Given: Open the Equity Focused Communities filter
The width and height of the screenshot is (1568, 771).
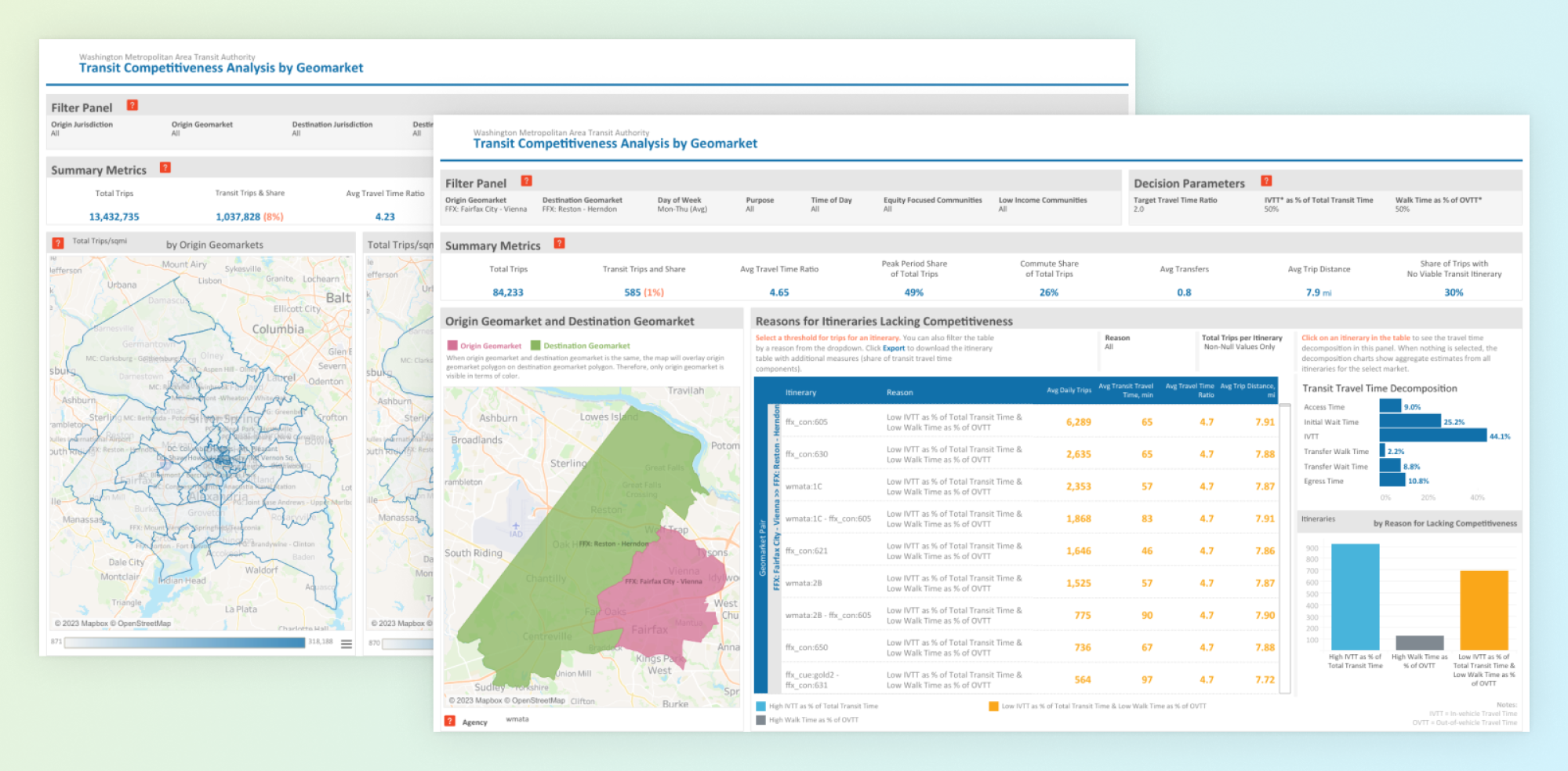Looking at the screenshot, I should [x=931, y=209].
